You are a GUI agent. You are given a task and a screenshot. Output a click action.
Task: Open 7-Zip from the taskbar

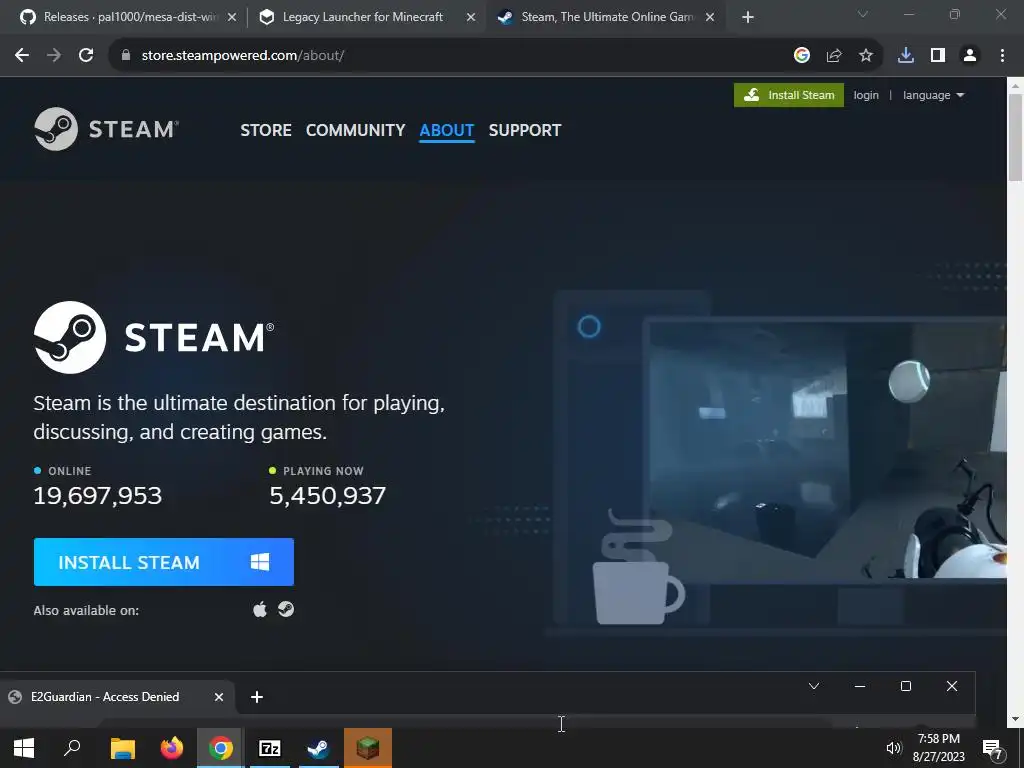point(270,748)
